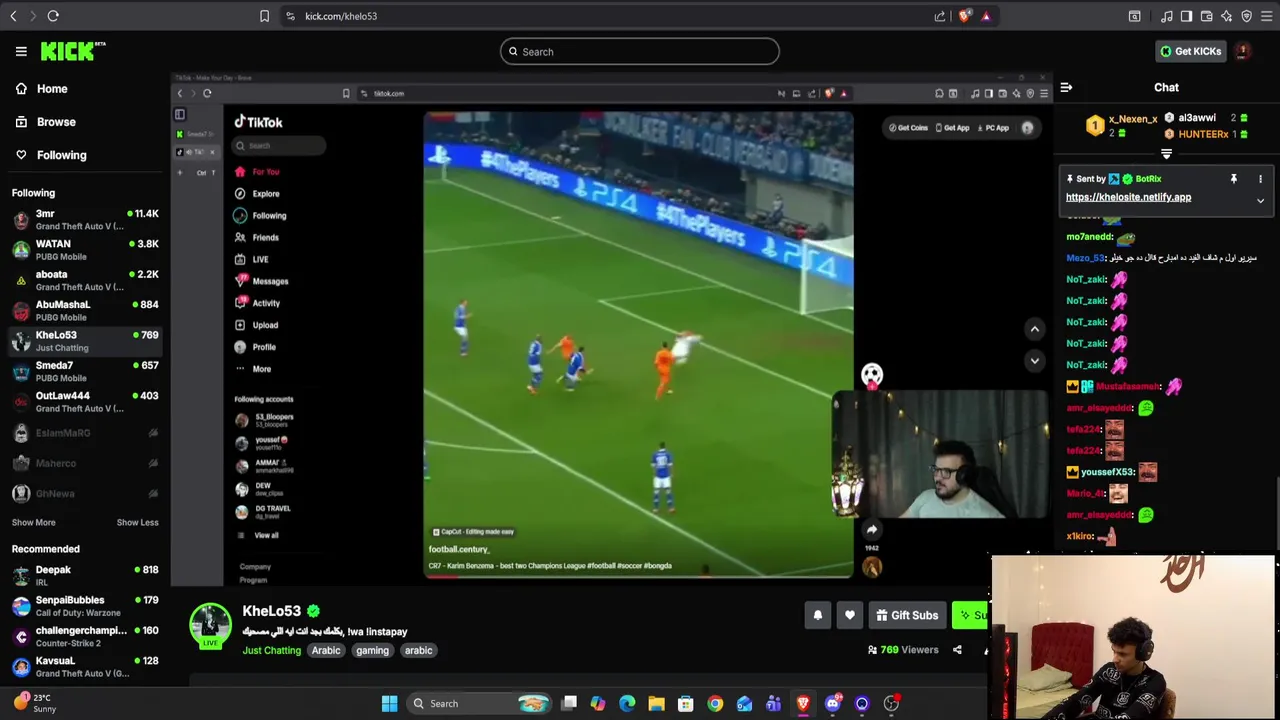Collapse the gift leaderboard in the chat panel
The height and width of the screenshot is (720, 1280).
click(x=1166, y=154)
